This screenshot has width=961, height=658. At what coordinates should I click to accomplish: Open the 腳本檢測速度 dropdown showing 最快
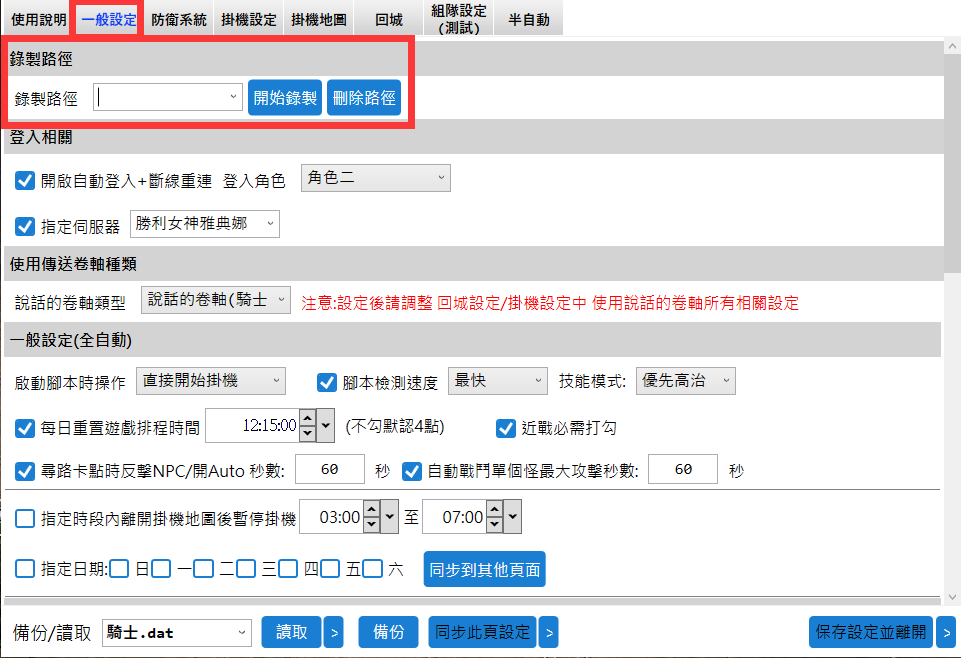tap(497, 381)
